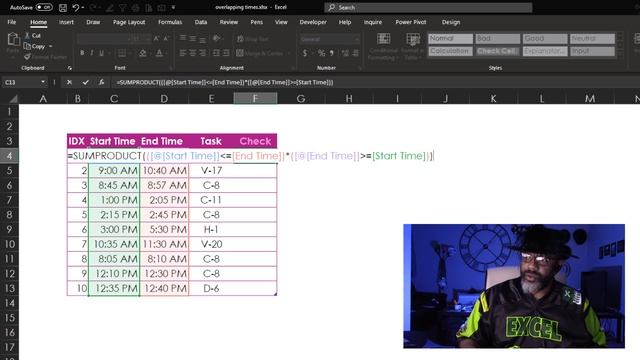
Task: Apply the Check Cell style
Action: click(498, 51)
